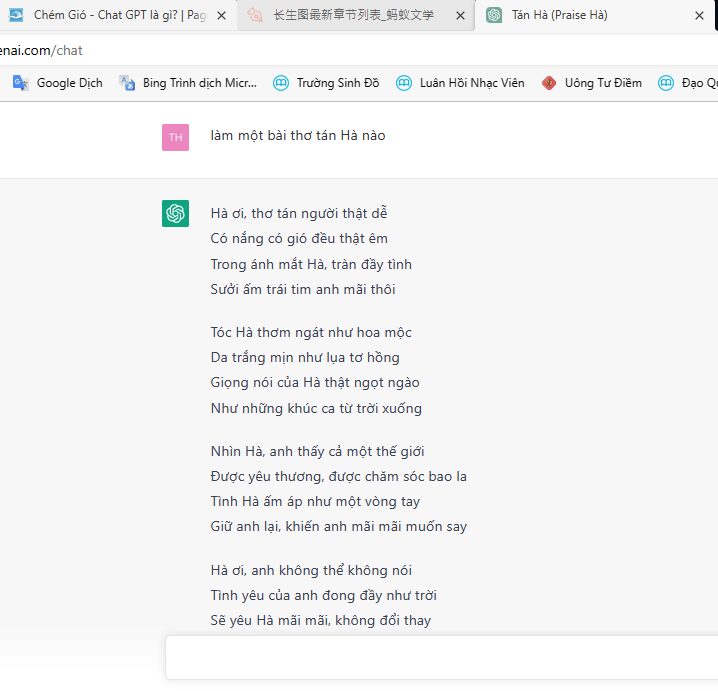Click the Uông Tư Điểm bookmark icon

(549, 83)
